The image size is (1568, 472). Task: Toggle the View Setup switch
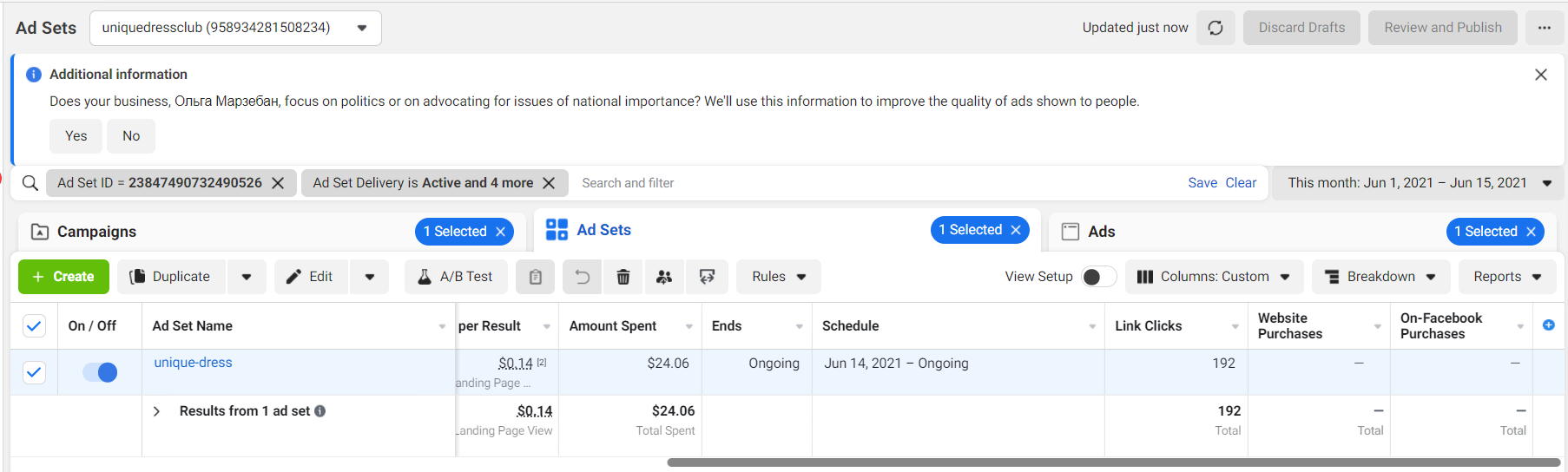1097,277
